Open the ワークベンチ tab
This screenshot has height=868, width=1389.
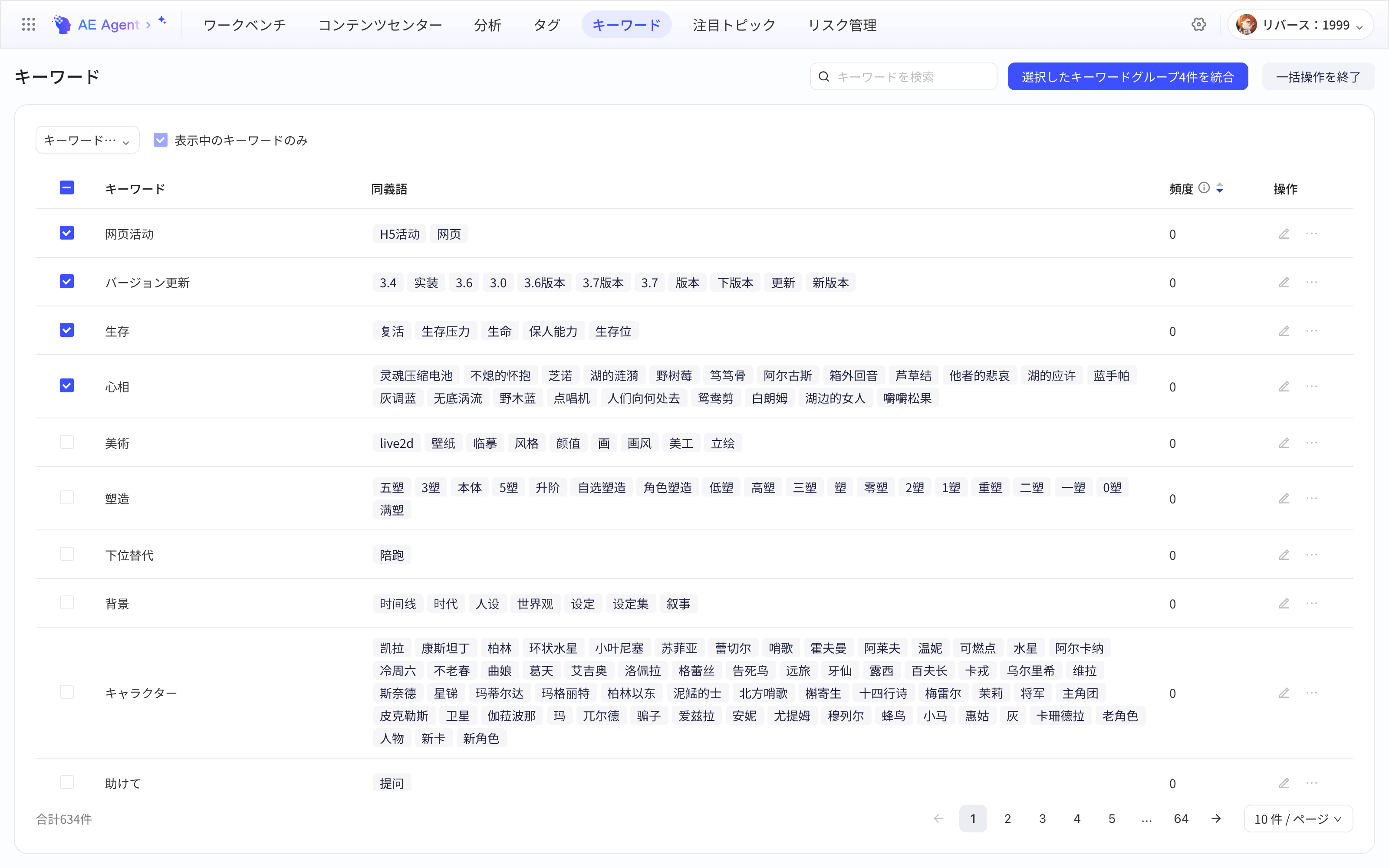point(244,25)
